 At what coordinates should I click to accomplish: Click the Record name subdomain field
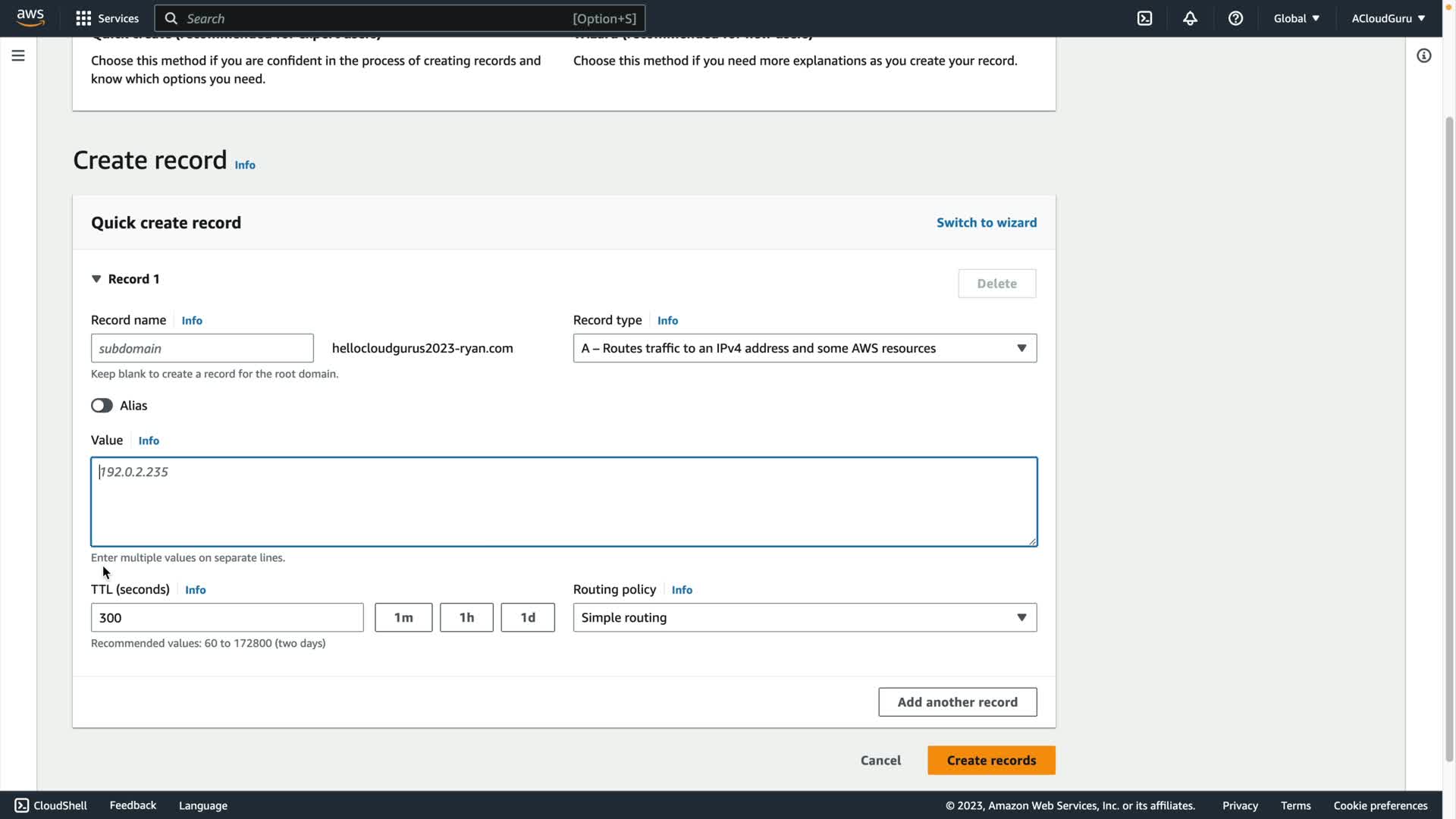click(202, 348)
